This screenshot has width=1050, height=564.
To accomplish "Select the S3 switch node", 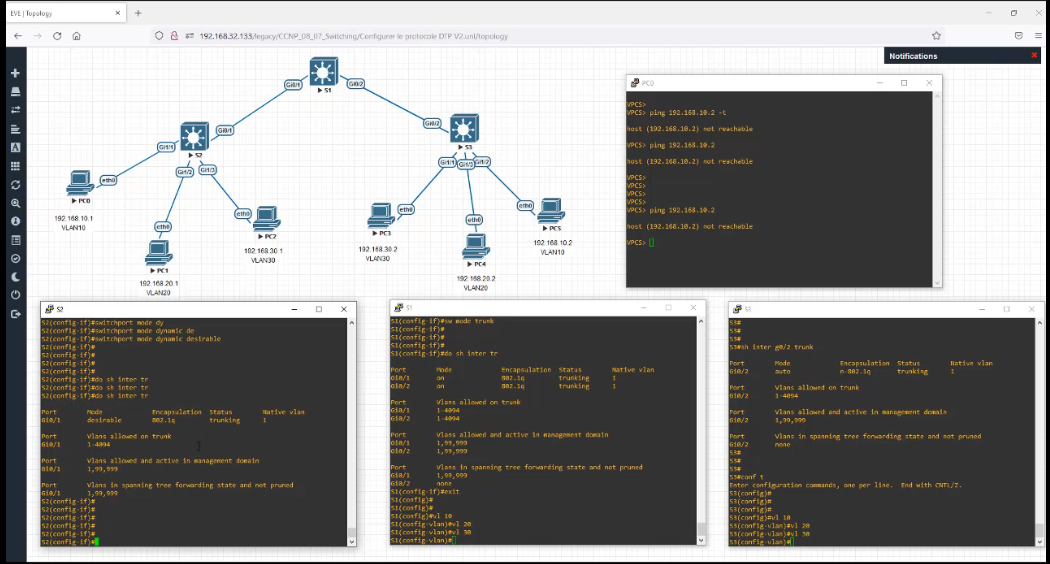I will (x=462, y=130).
